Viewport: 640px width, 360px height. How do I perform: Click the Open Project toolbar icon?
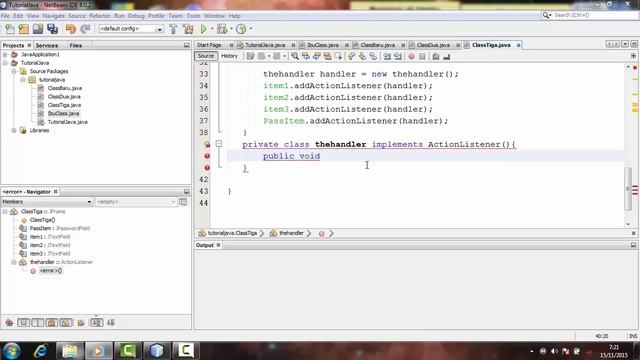38,29
